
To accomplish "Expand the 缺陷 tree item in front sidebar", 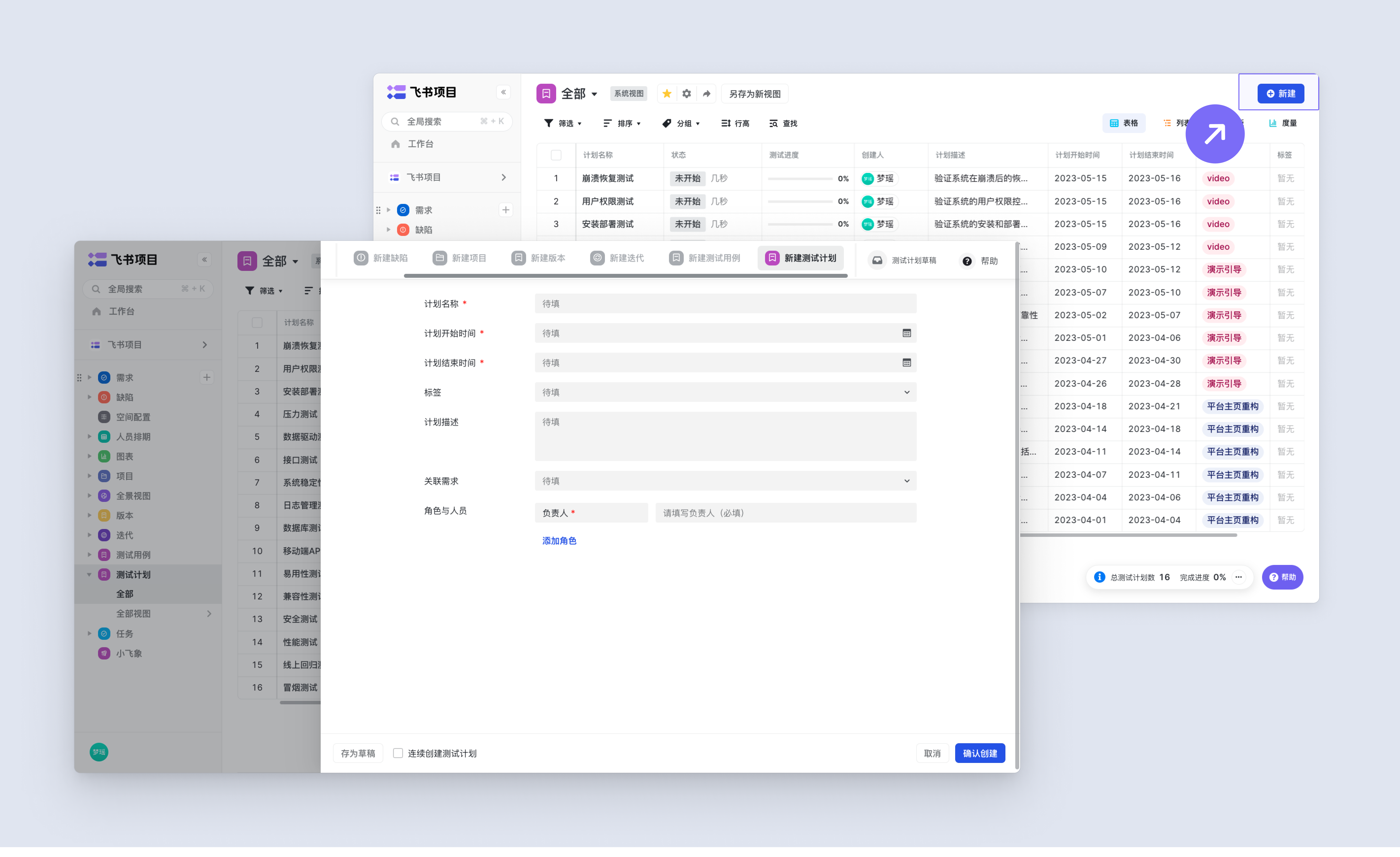I will 89,397.
